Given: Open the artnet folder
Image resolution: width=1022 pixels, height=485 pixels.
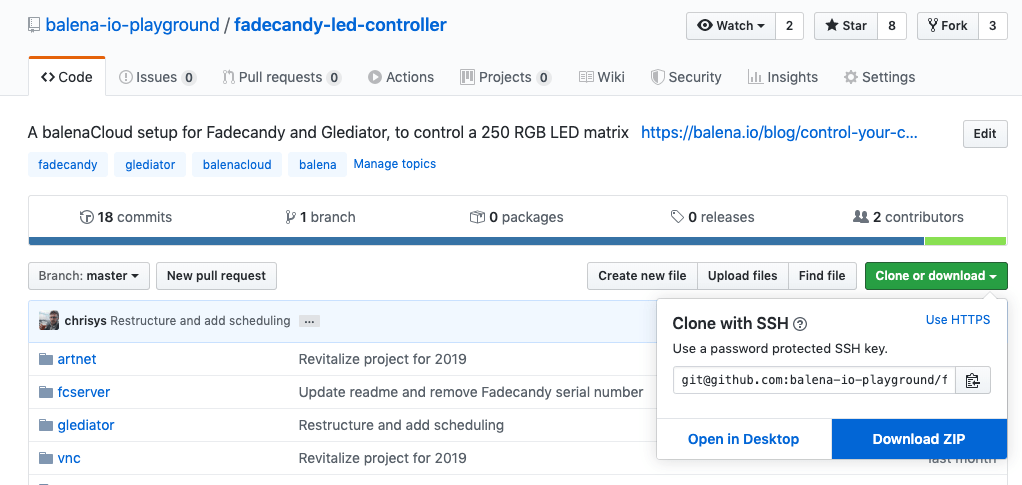Looking at the screenshot, I should tap(77, 359).
